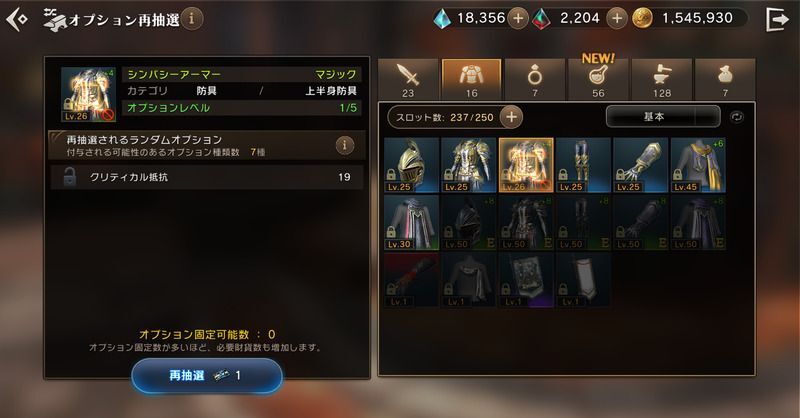The image size is (800, 418).
Task: Open info next to オプション再抽選 title
Action: click(191, 19)
